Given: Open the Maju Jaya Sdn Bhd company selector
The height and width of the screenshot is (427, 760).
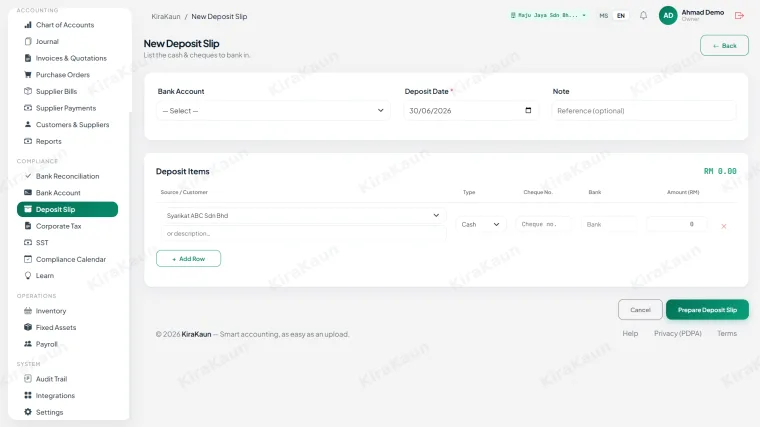Looking at the screenshot, I should click(x=548, y=16).
